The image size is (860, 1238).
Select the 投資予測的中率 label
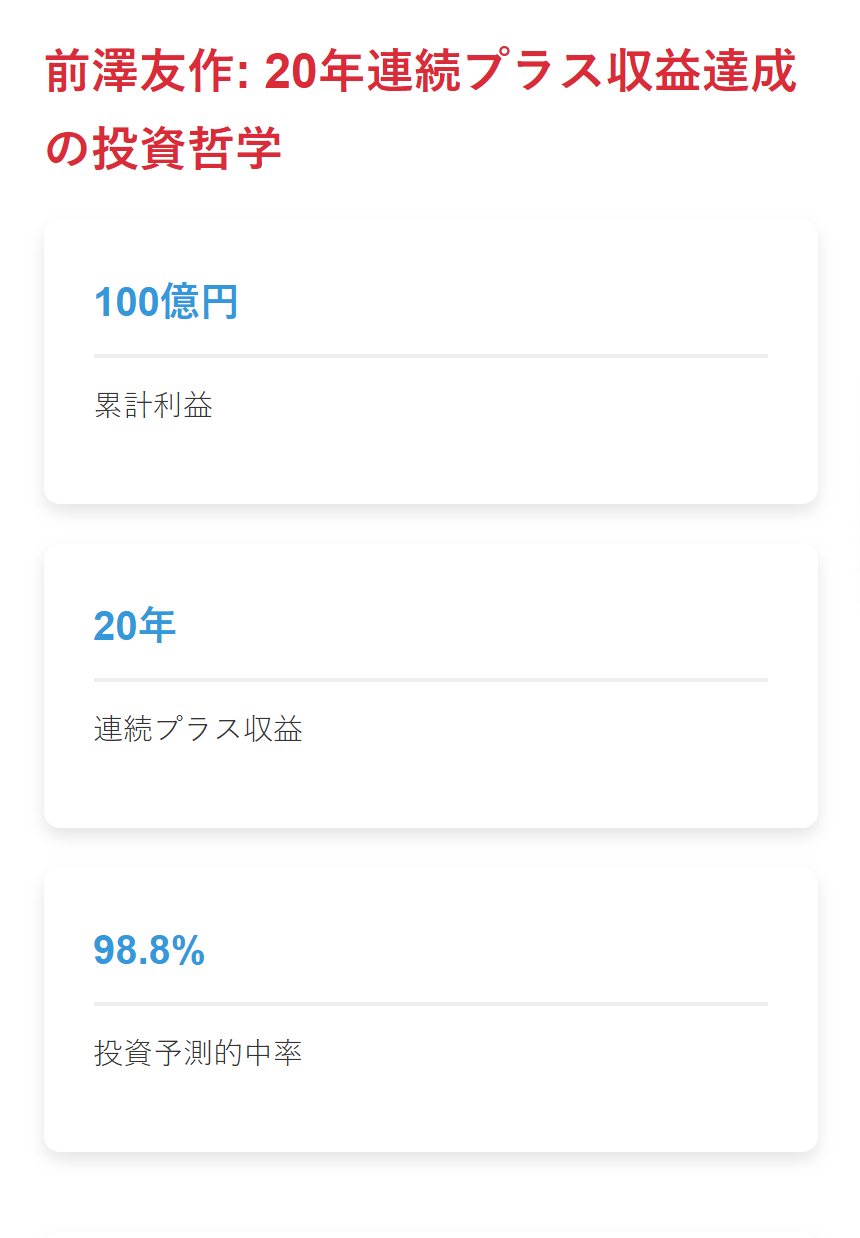198,1053
